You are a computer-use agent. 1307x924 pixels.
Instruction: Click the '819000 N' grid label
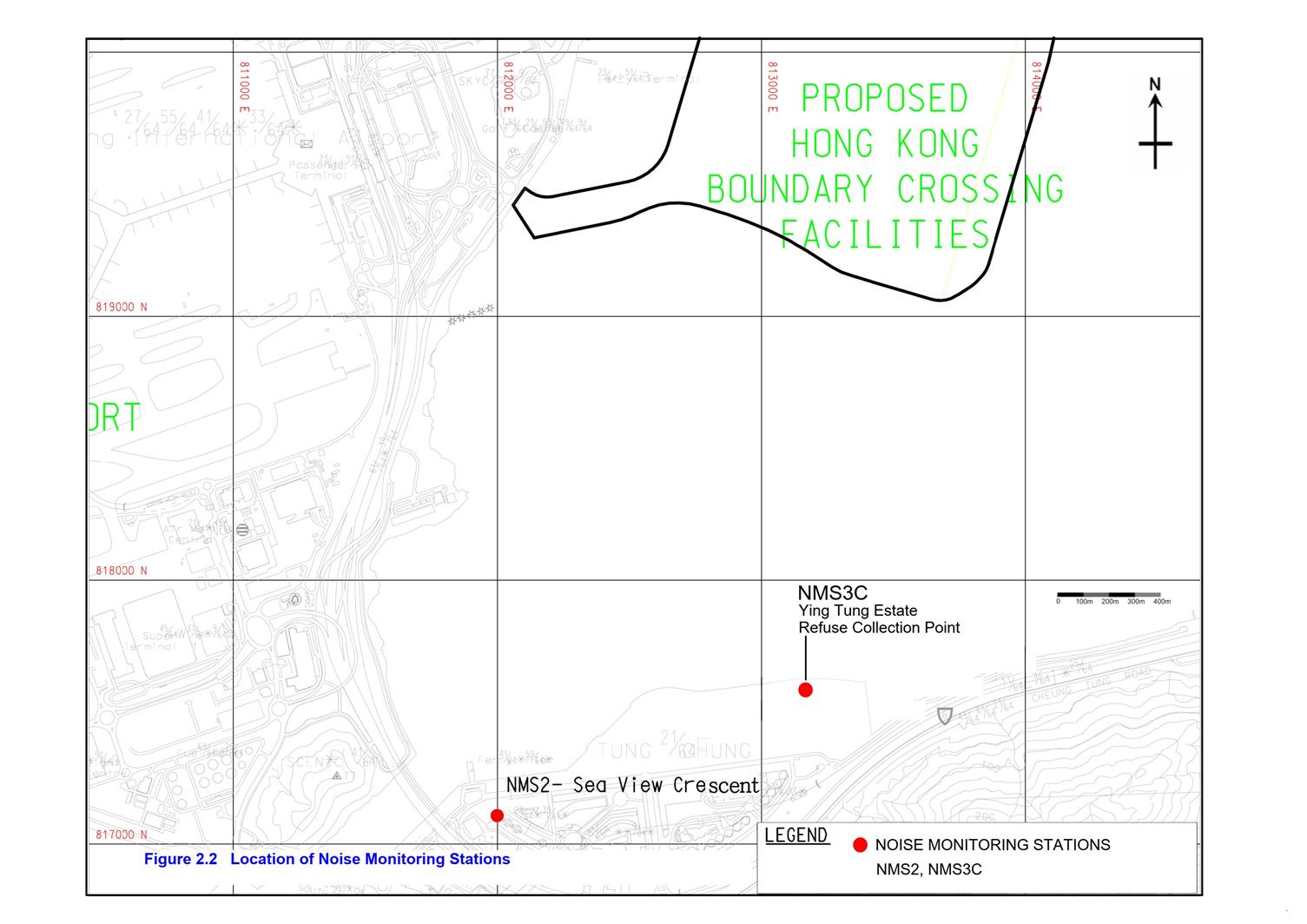[122, 307]
